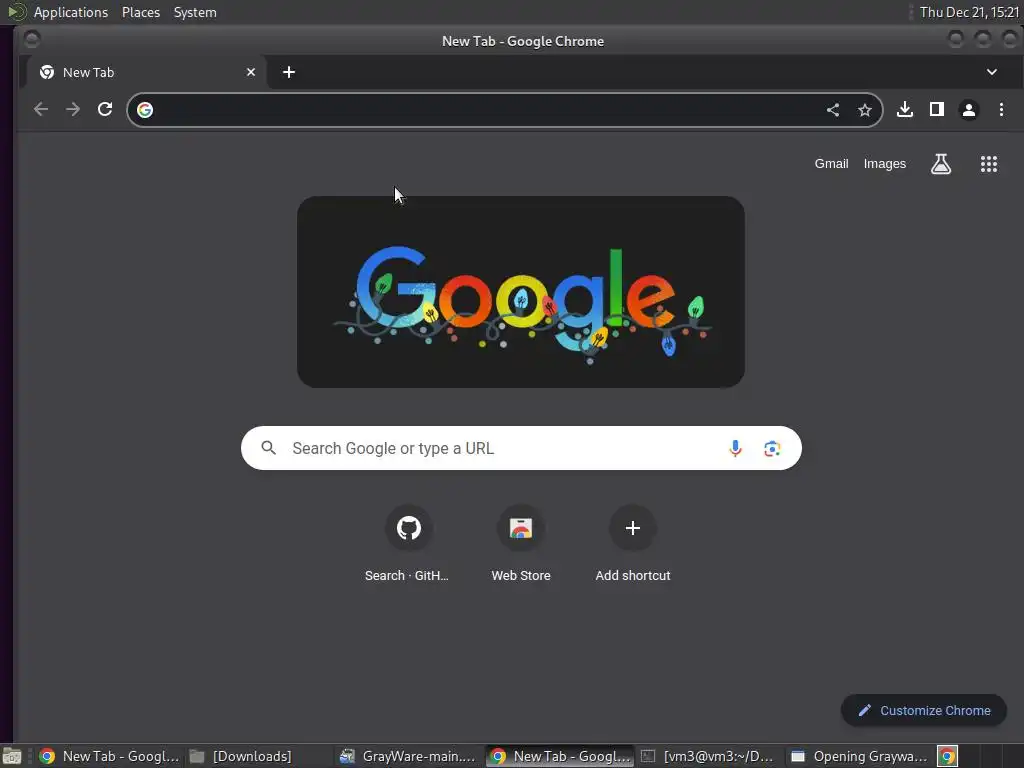Click the Search Google or type a URL box

520,448
